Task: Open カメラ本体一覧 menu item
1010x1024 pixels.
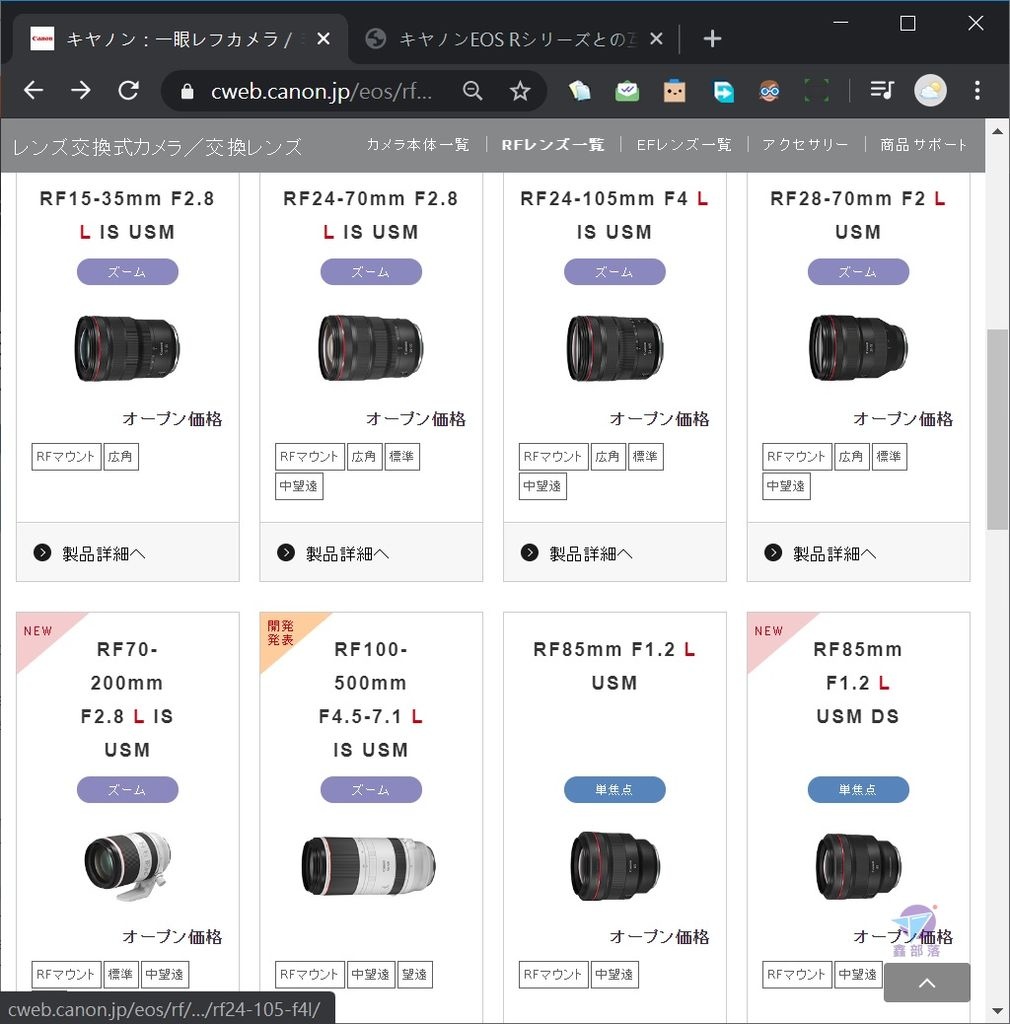Action: 417,144
